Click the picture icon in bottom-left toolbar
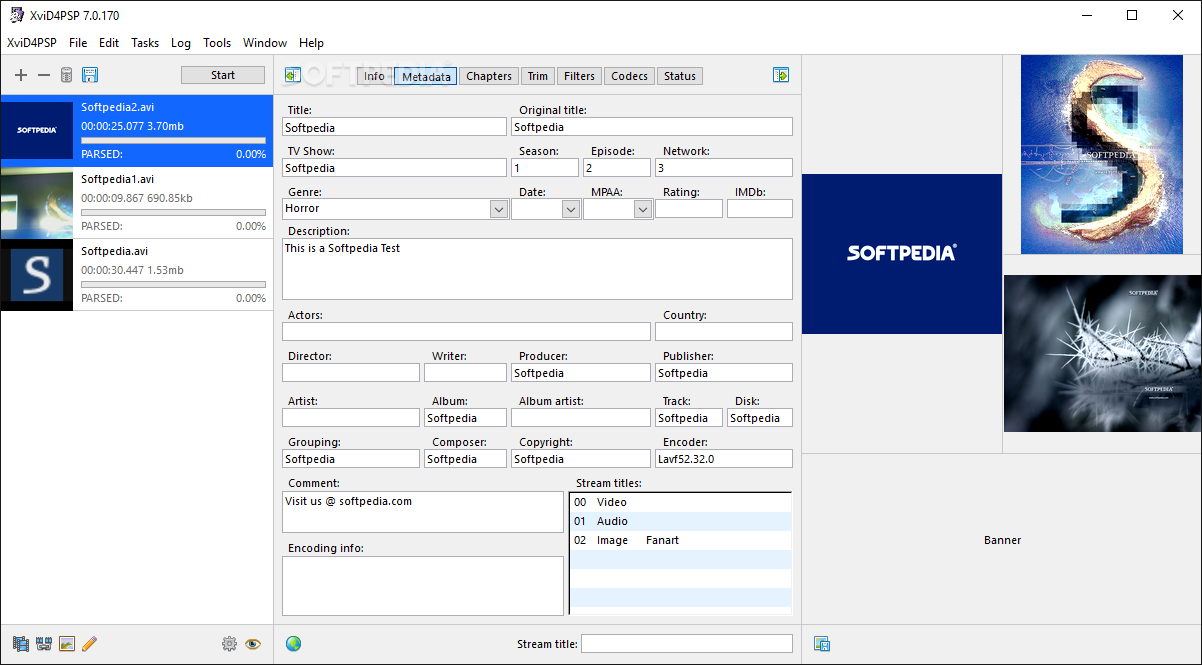 pyautogui.click(x=67, y=644)
